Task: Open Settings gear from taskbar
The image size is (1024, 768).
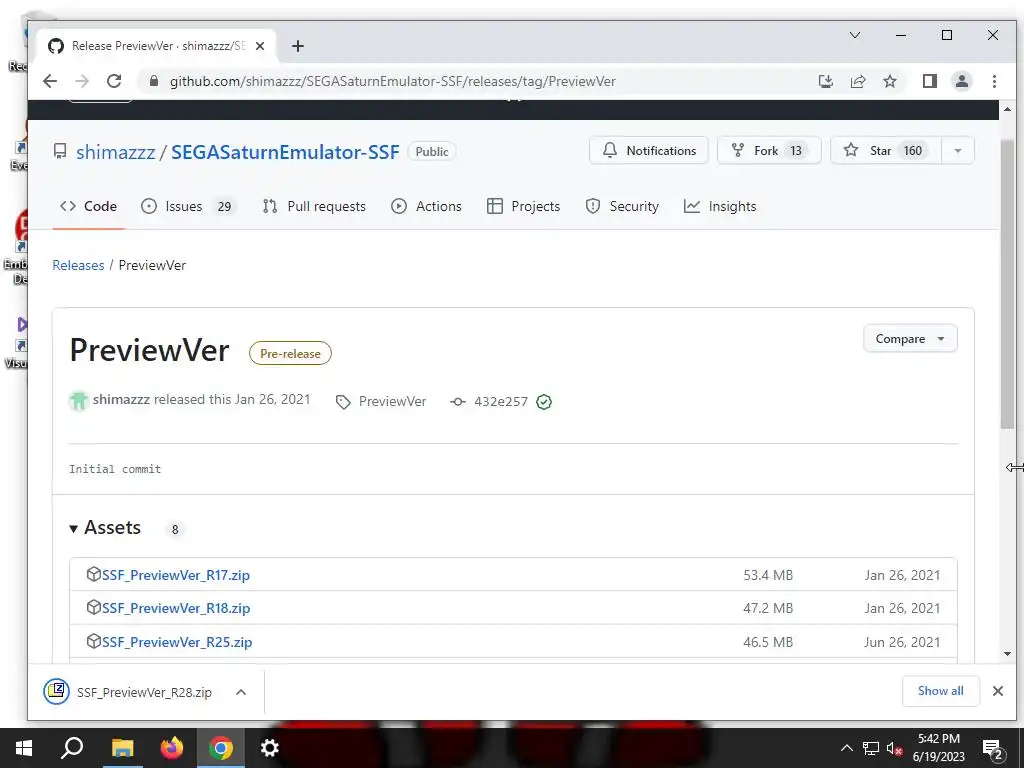Action: pos(270,748)
